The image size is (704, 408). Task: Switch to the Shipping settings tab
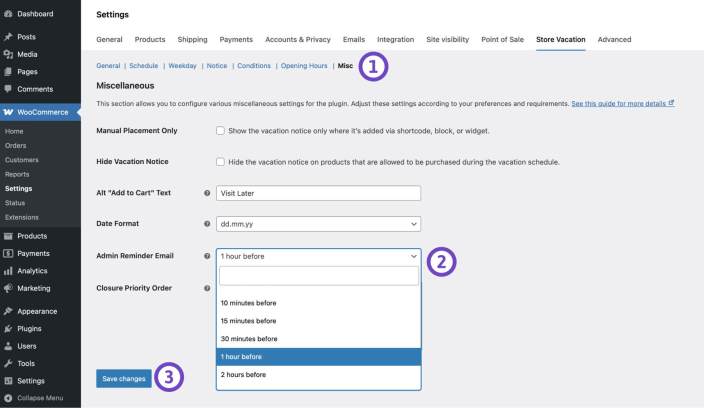click(192, 39)
